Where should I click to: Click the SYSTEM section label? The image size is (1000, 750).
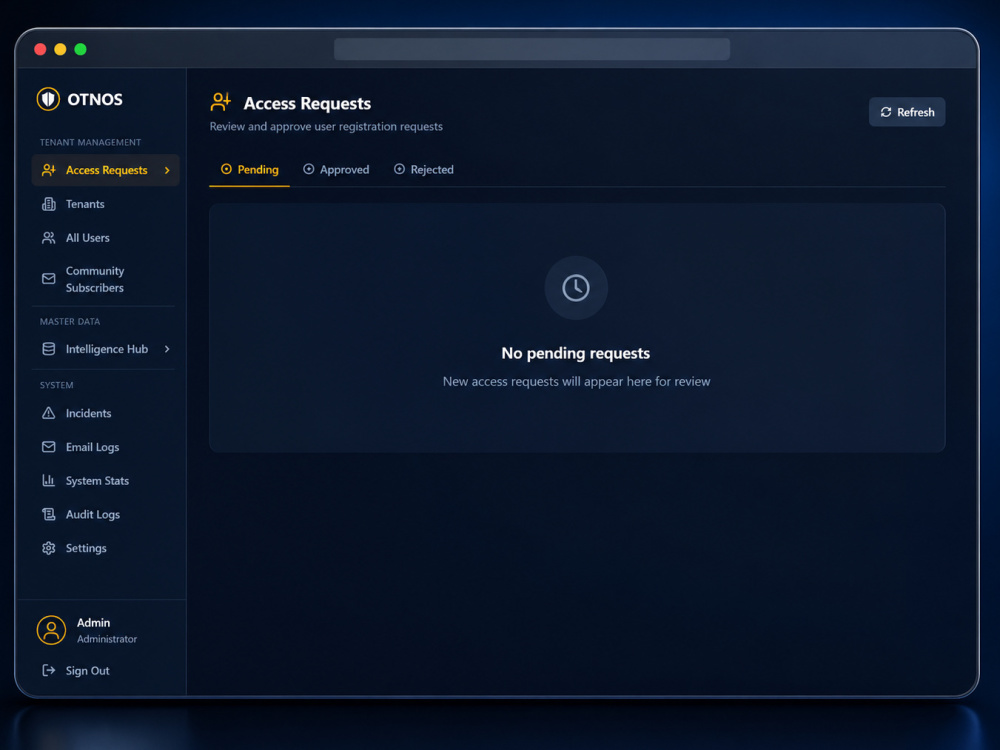point(57,385)
